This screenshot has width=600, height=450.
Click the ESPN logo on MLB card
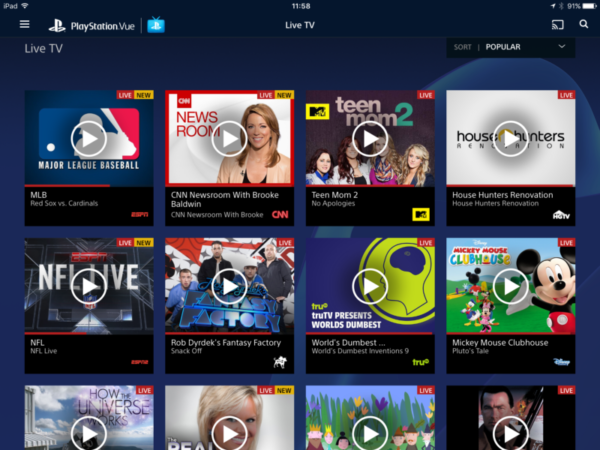pos(140,215)
